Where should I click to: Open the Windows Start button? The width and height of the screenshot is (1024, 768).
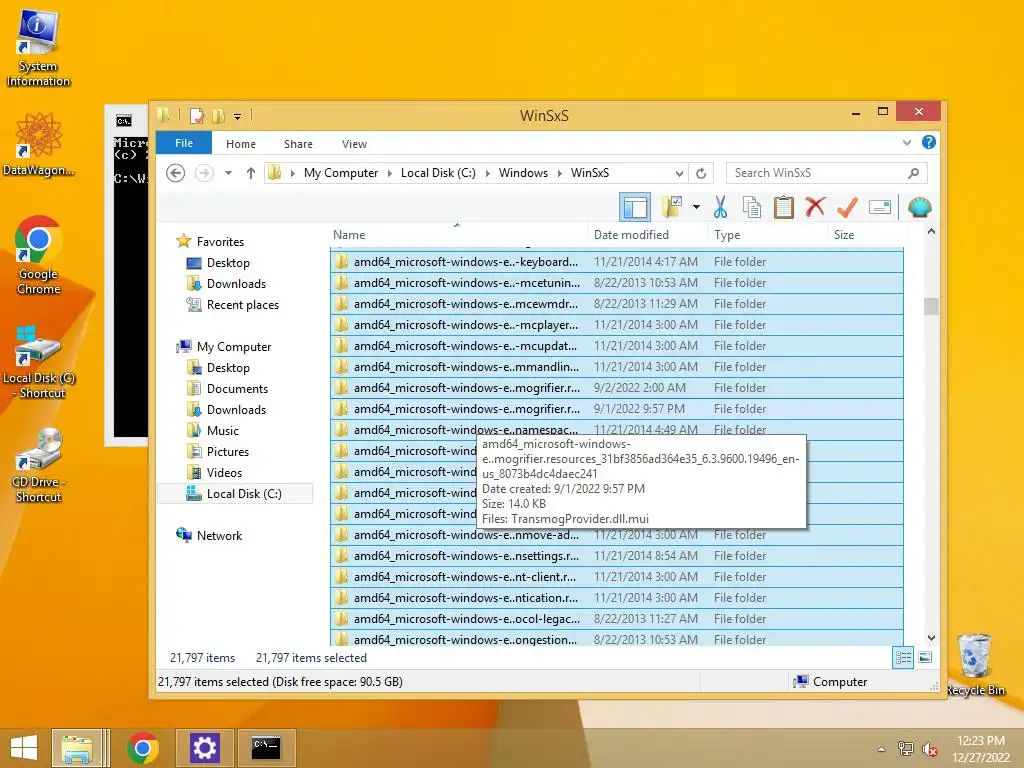click(x=24, y=748)
